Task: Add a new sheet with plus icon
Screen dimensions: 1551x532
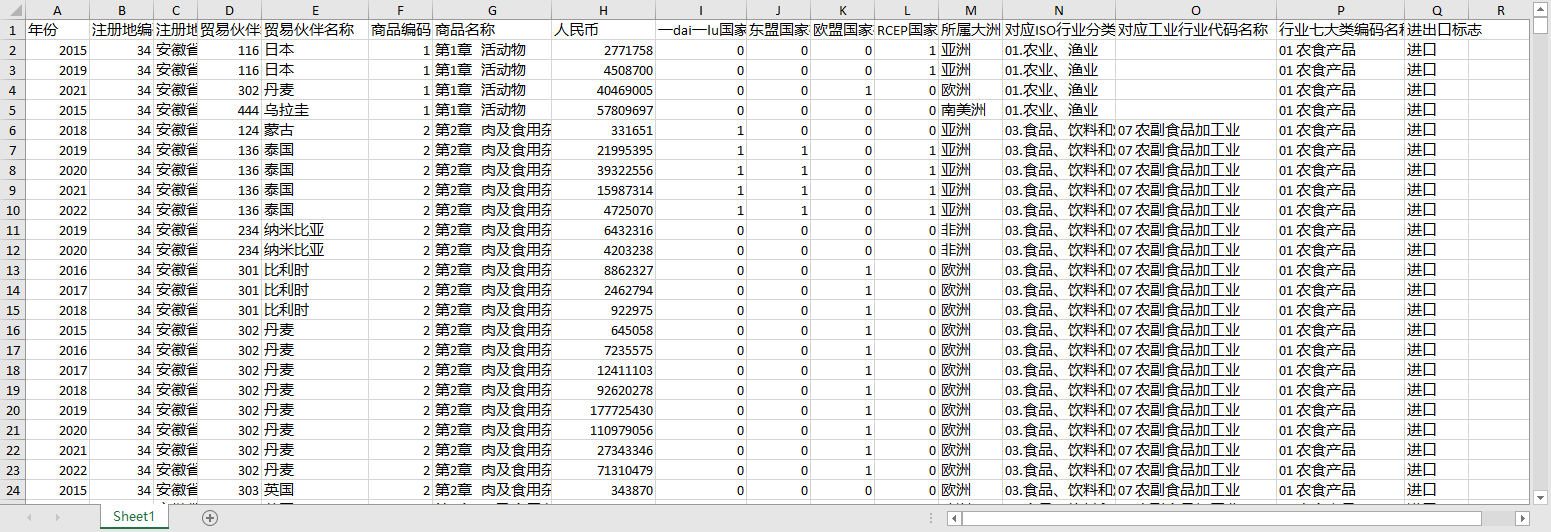Action: (x=209, y=517)
